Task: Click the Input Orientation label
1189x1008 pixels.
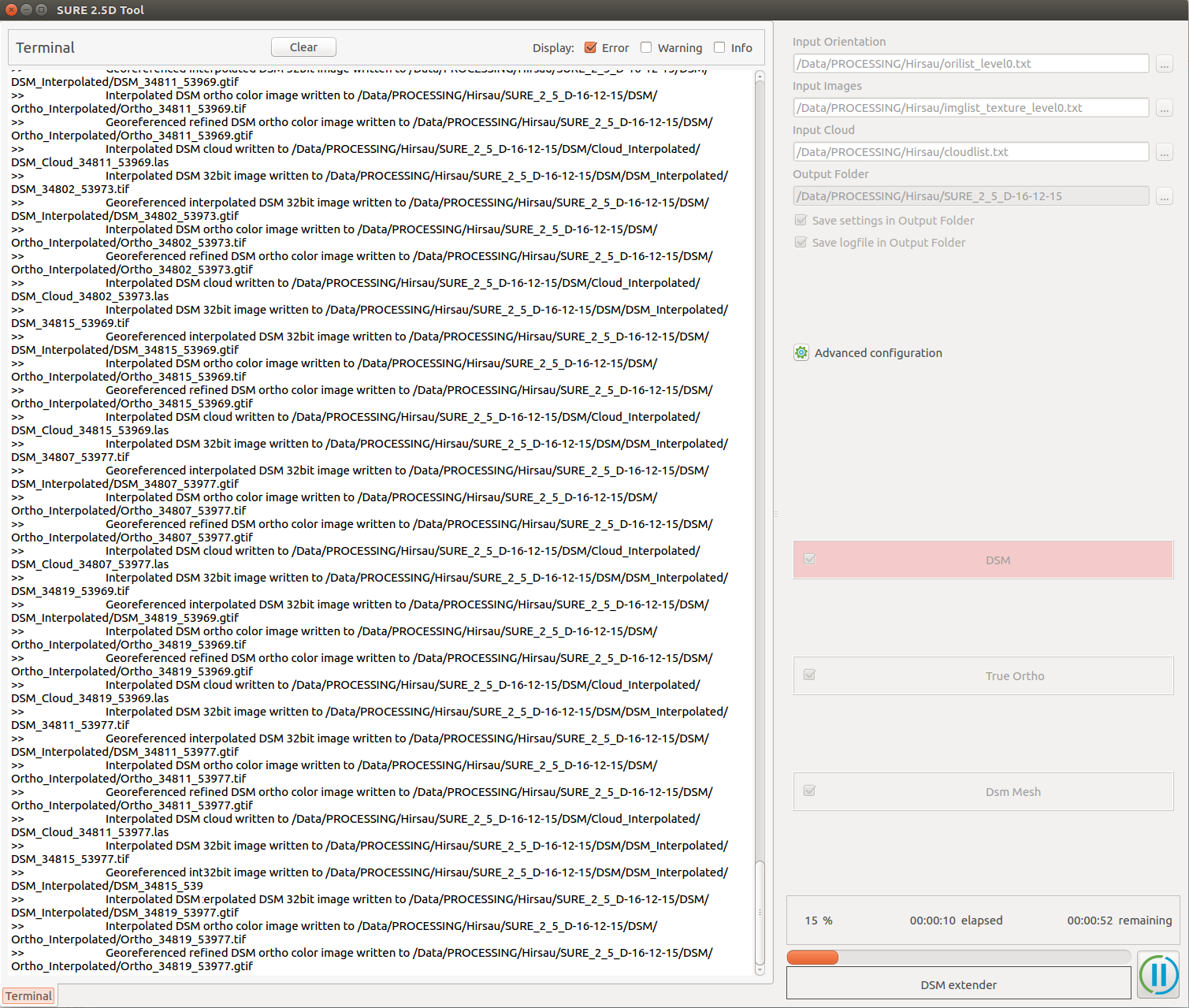Action: (x=839, y=42)
